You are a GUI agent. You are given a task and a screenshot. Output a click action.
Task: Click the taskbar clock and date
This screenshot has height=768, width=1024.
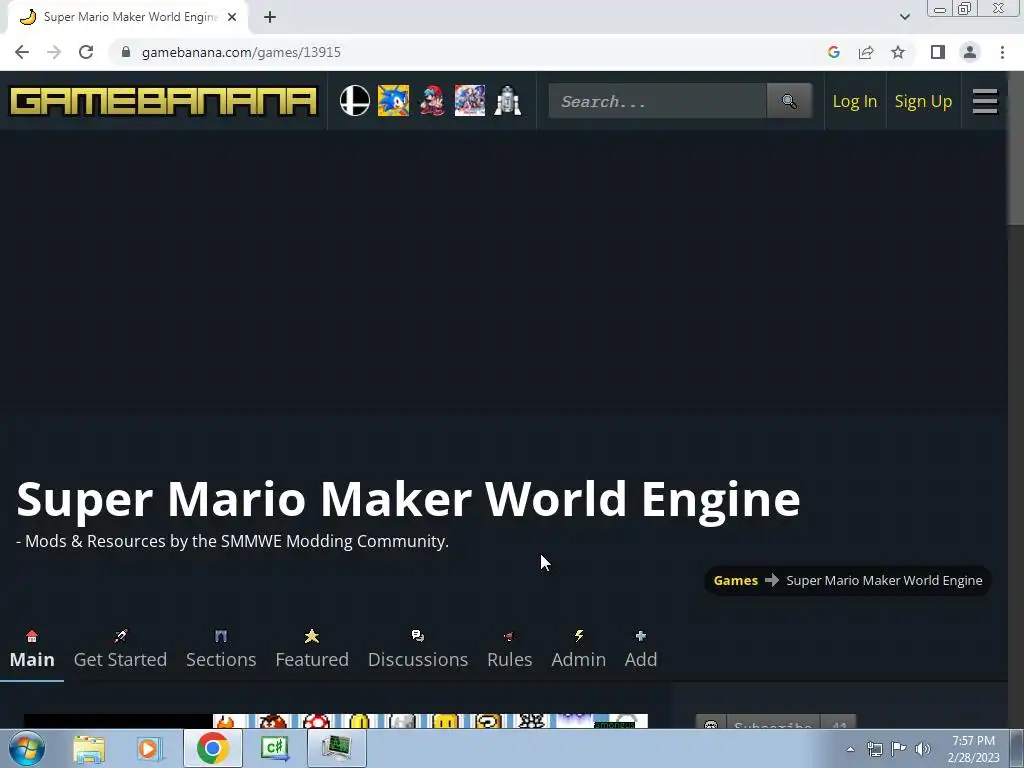tap(974, 749)
